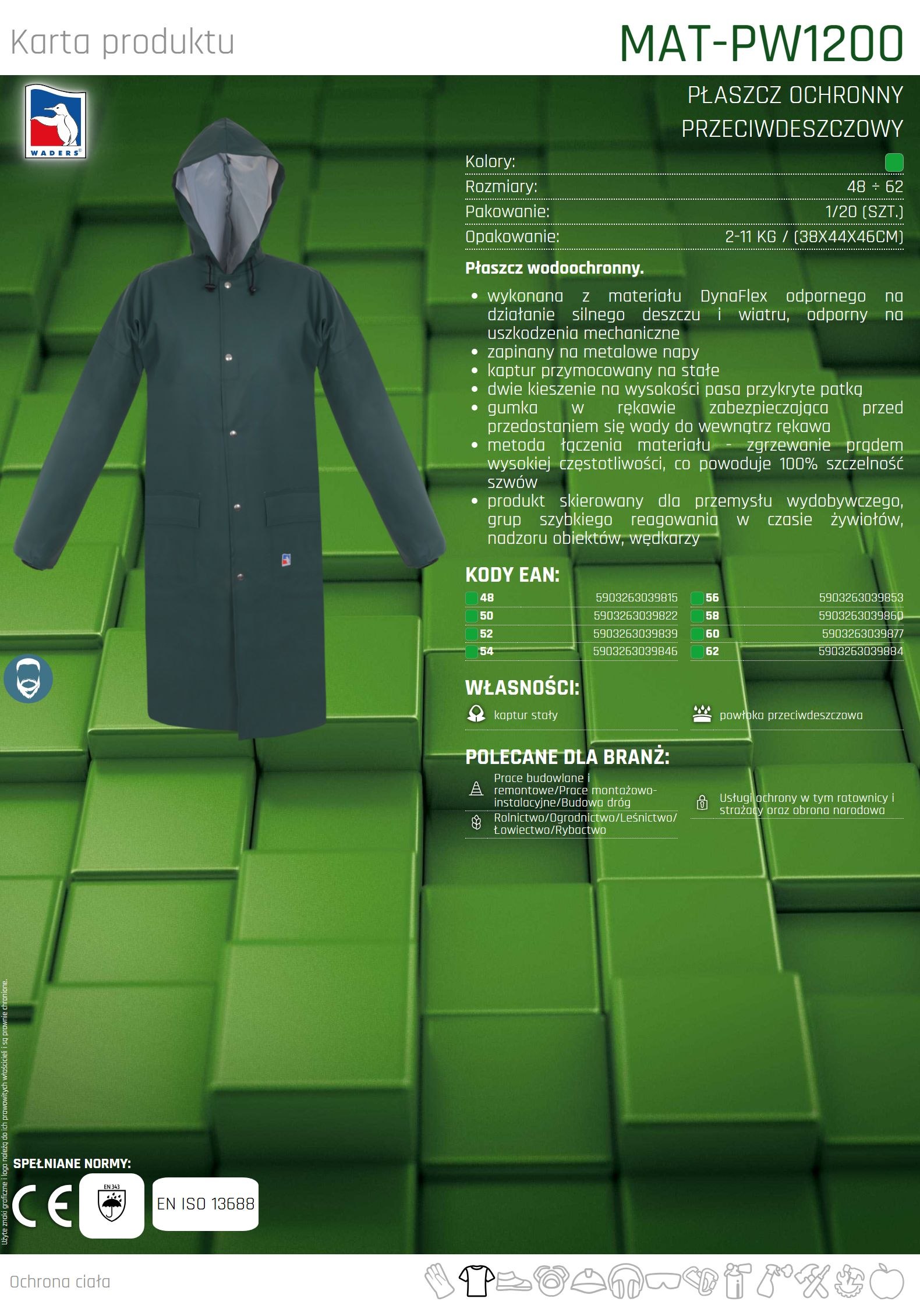Click the bearded man face icon
Screen dimensions: 920x1316
(28, 679)
